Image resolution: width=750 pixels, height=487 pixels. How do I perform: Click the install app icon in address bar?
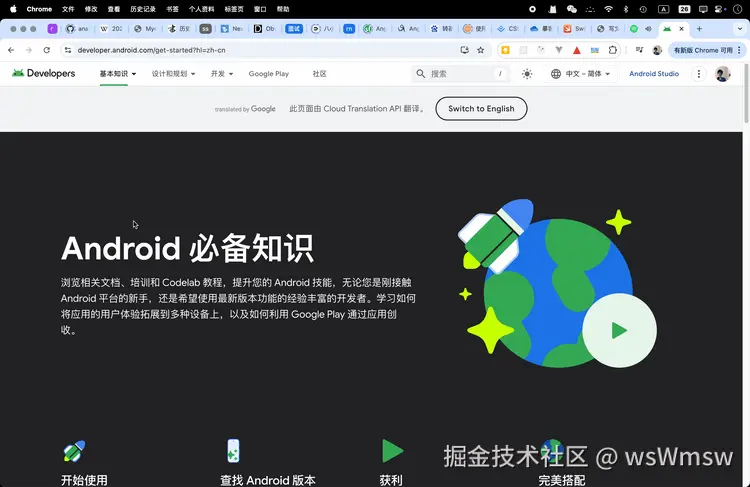pyautogui.click(x=464, y=50)
